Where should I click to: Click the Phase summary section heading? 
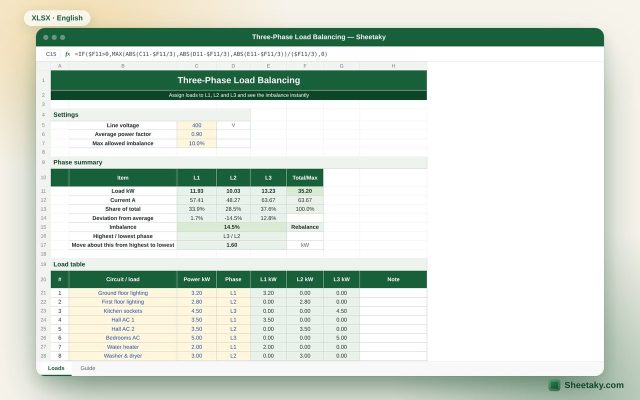(239, 162)
